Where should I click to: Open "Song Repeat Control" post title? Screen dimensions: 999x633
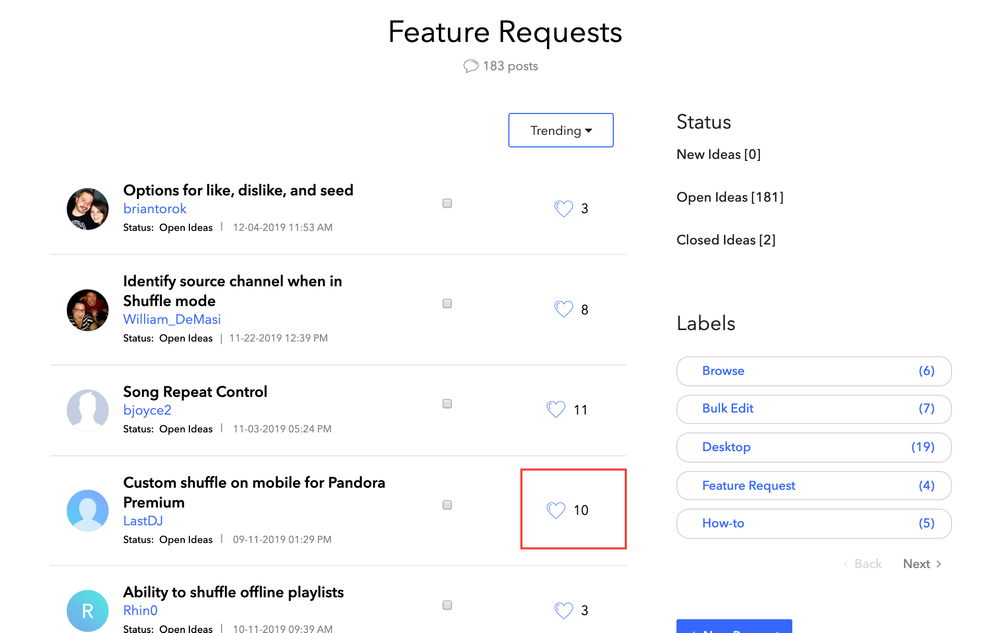click(x=195, y=392)
